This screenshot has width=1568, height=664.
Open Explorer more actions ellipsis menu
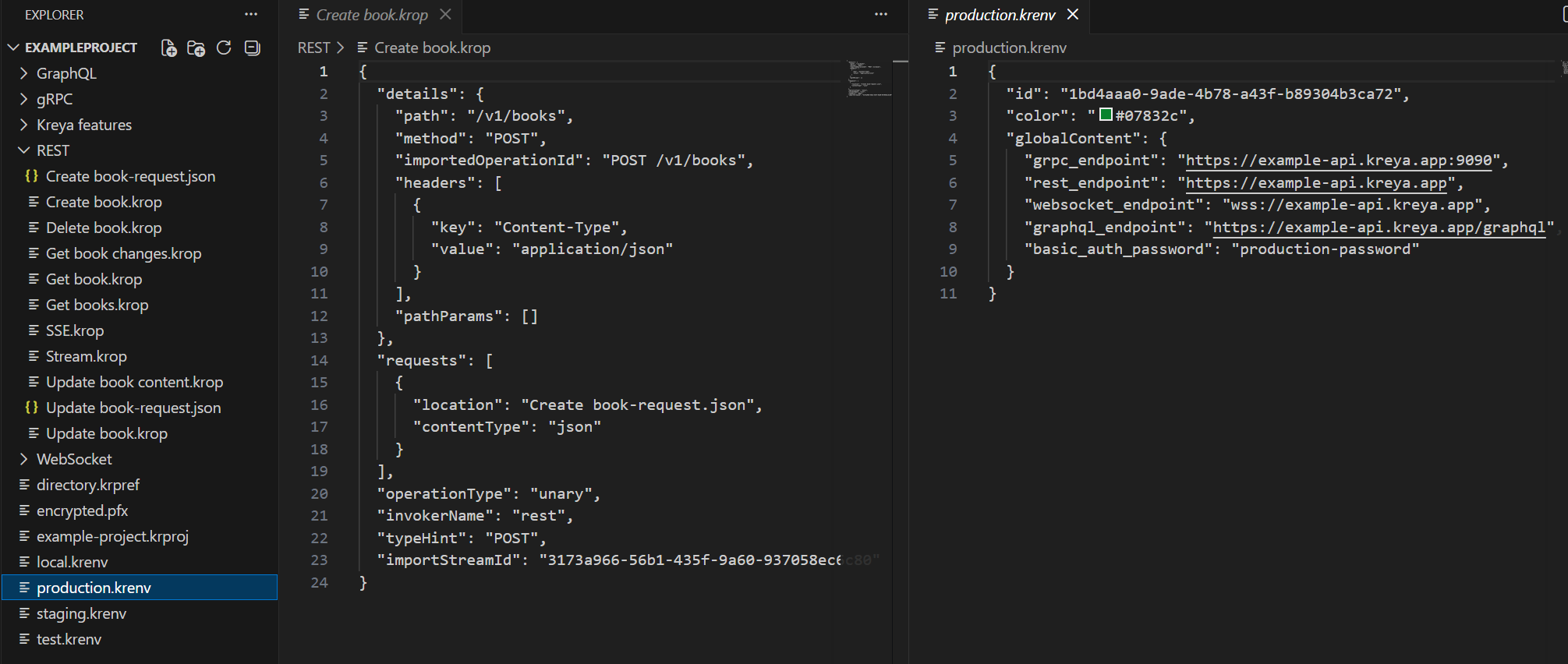coord(250,15)
